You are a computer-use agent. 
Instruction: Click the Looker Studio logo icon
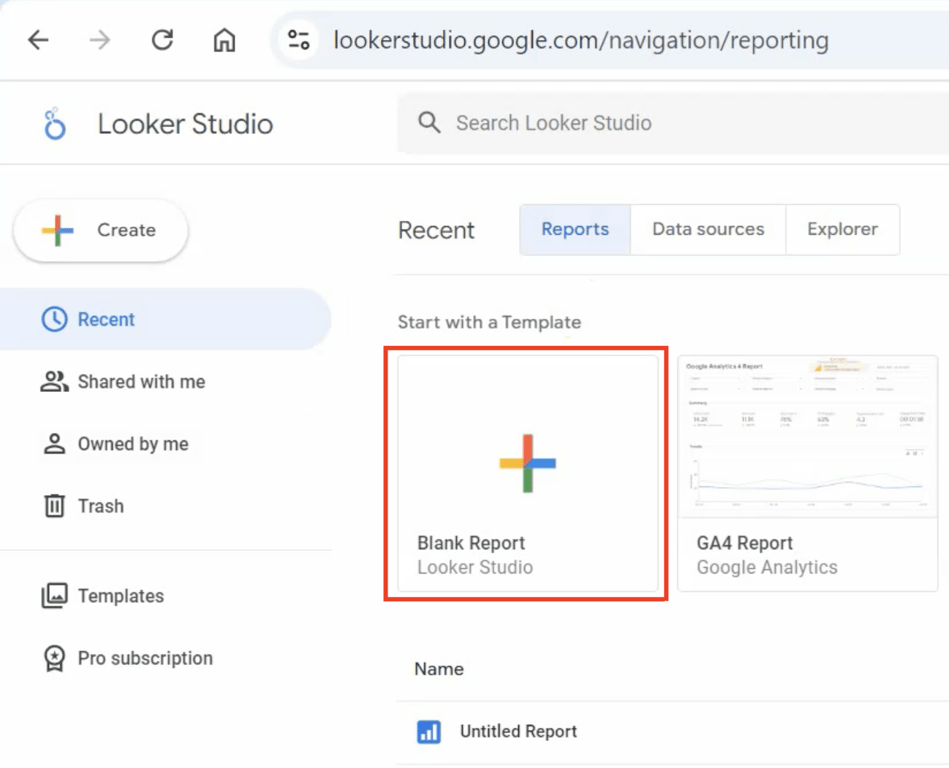pyautogui.click(x=54, y=124)
